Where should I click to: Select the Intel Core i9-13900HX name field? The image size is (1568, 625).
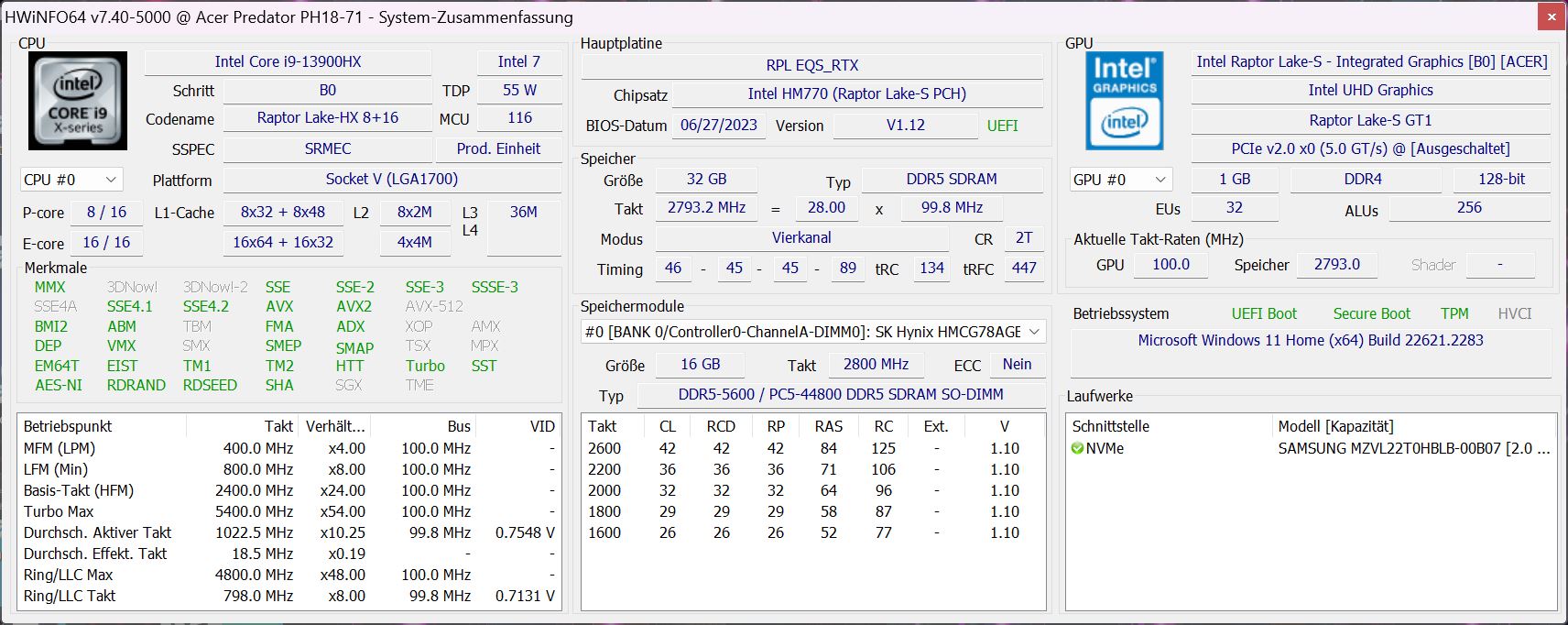point(288,62)
